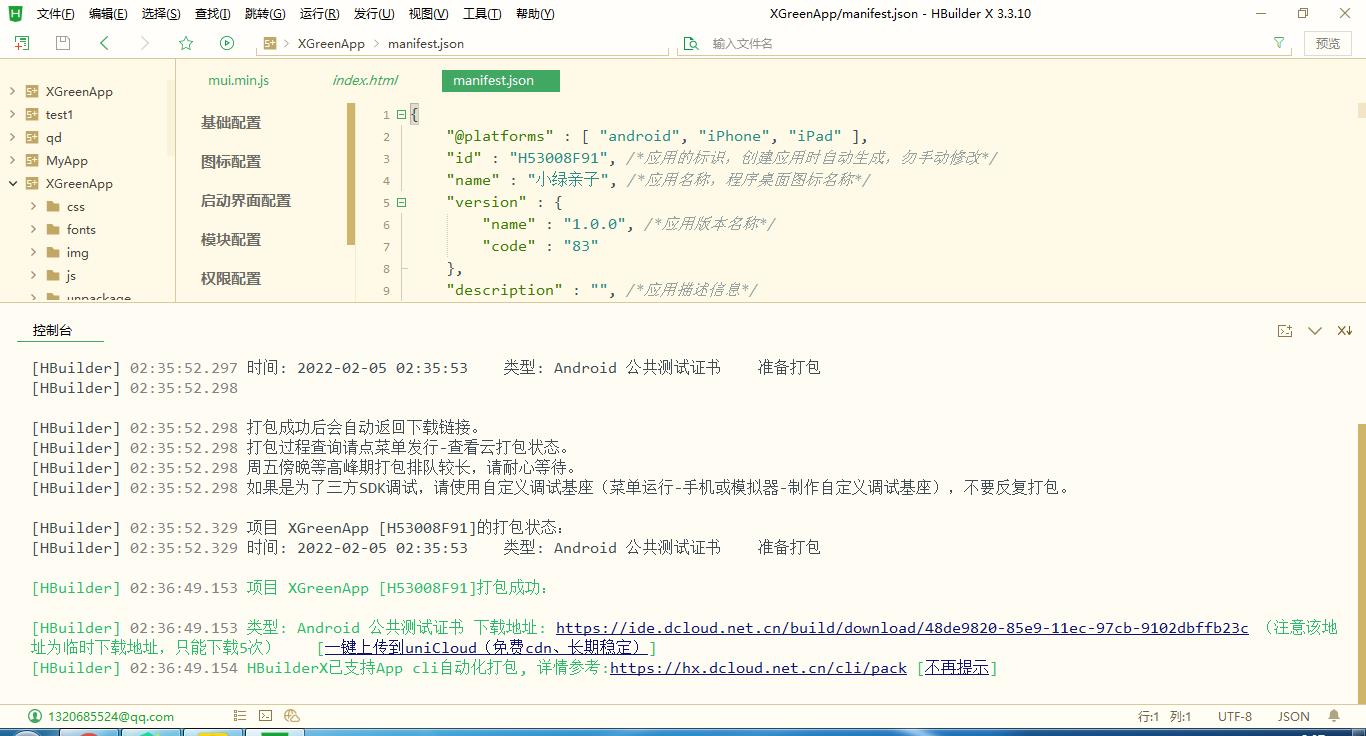Open the 选择(S) menu
The height and width of the screenshot is (736, 1366).
pos(161,14)
